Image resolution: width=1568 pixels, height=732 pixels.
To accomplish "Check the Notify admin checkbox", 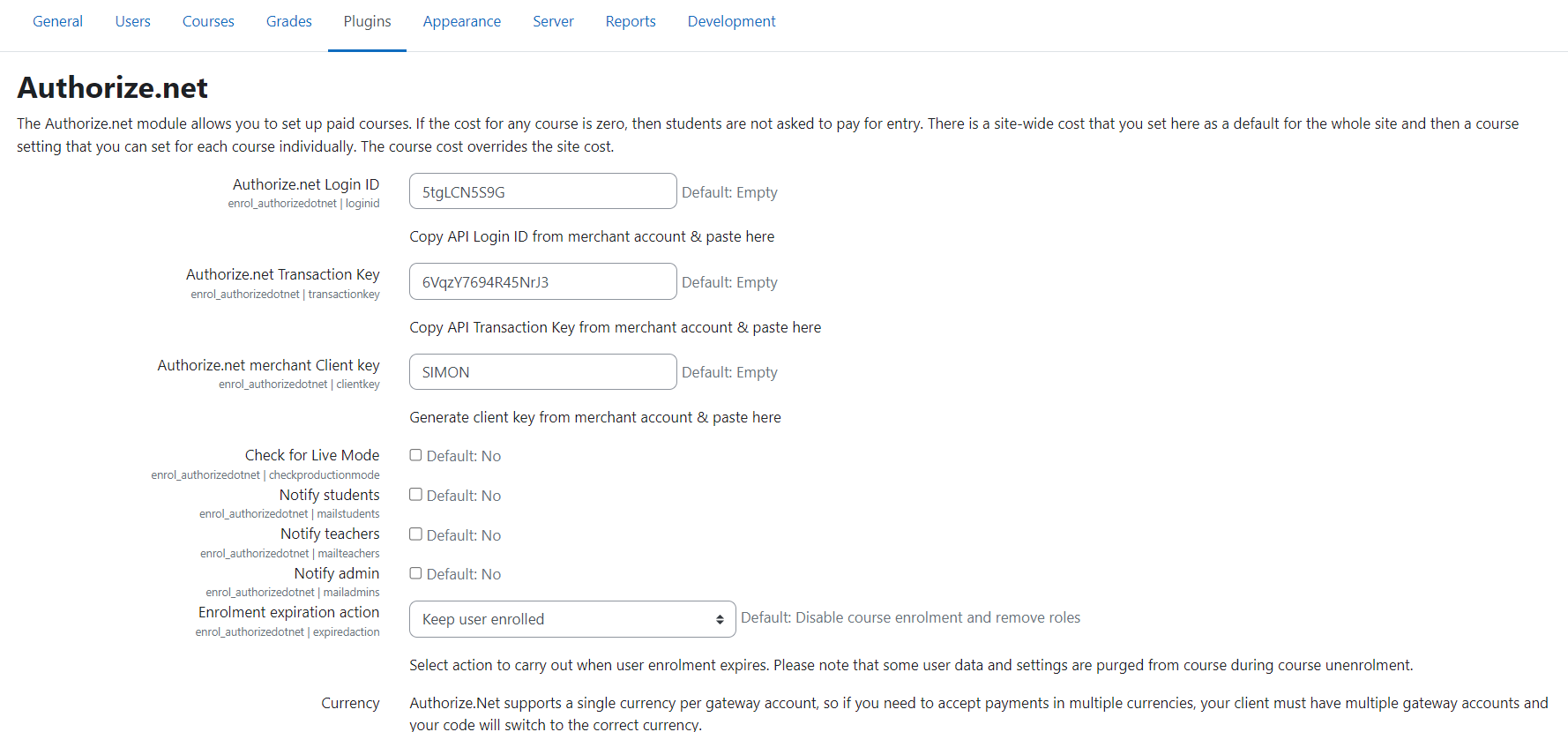I will [x=415, y=573].
